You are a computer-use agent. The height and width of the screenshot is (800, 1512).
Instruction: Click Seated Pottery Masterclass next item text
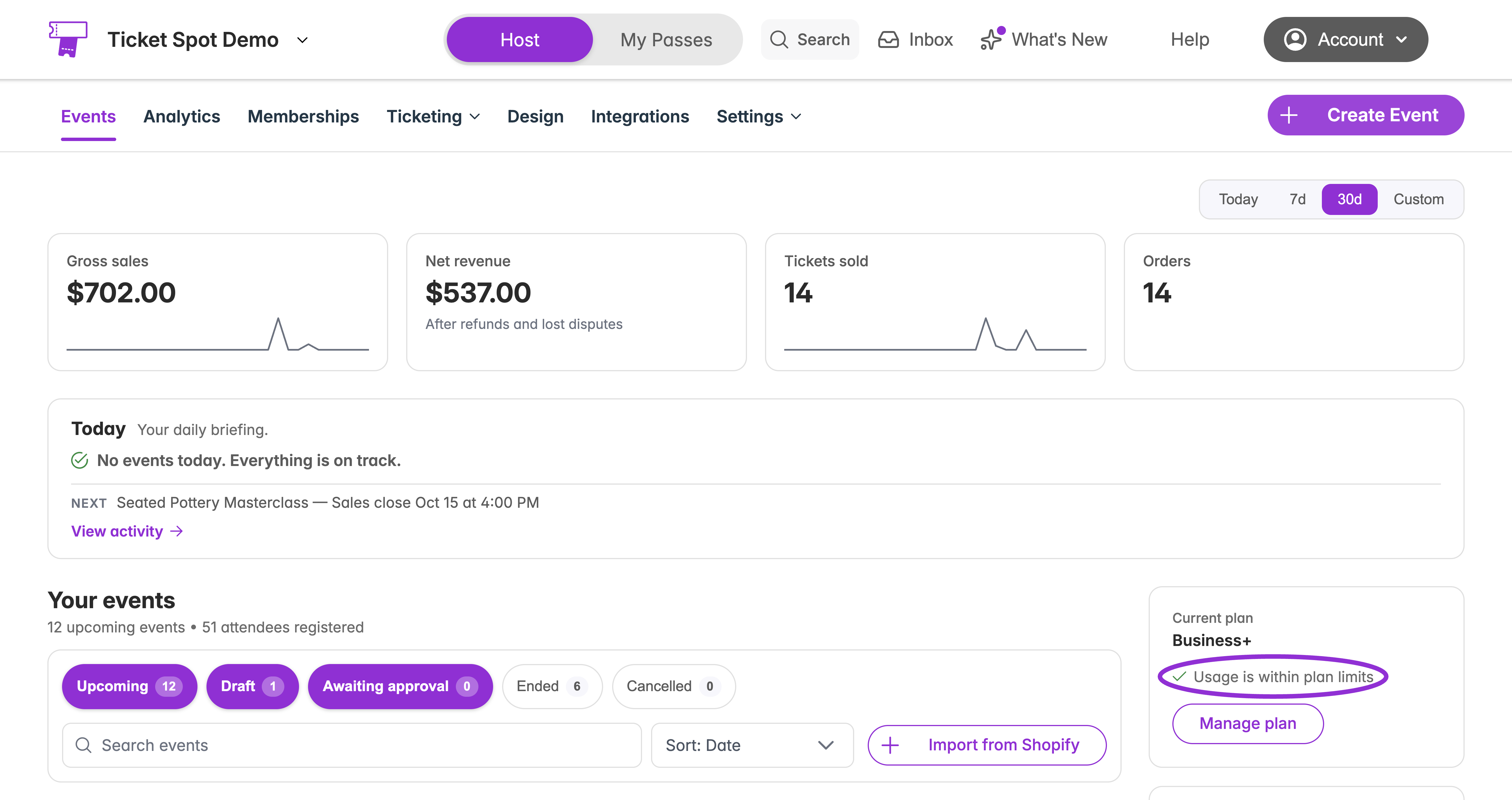(328, 502)
